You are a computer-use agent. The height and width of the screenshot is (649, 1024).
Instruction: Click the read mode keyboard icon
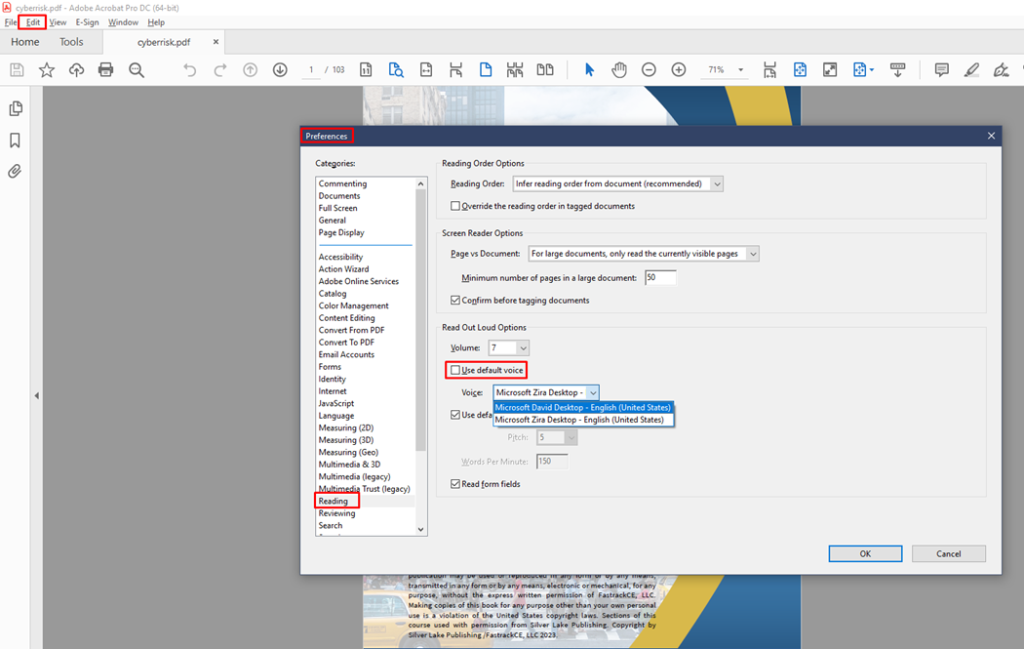pyautogui.click(x=898, y=70)
